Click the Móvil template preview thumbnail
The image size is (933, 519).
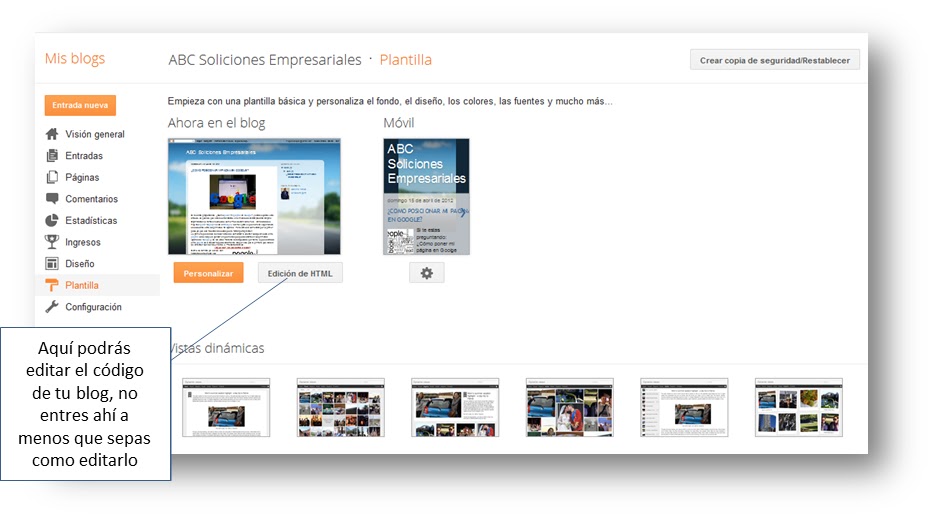pyautogui.click(x=426, y=196)
